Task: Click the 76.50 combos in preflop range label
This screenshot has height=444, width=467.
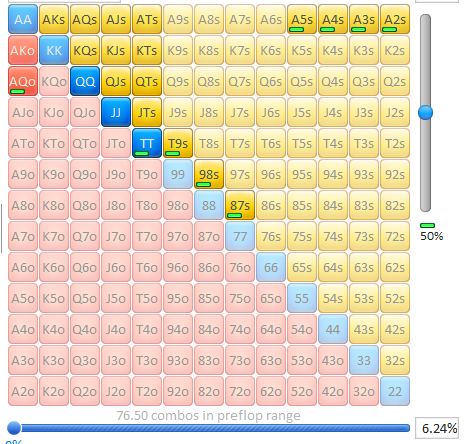Action: [x=208, y=416]
